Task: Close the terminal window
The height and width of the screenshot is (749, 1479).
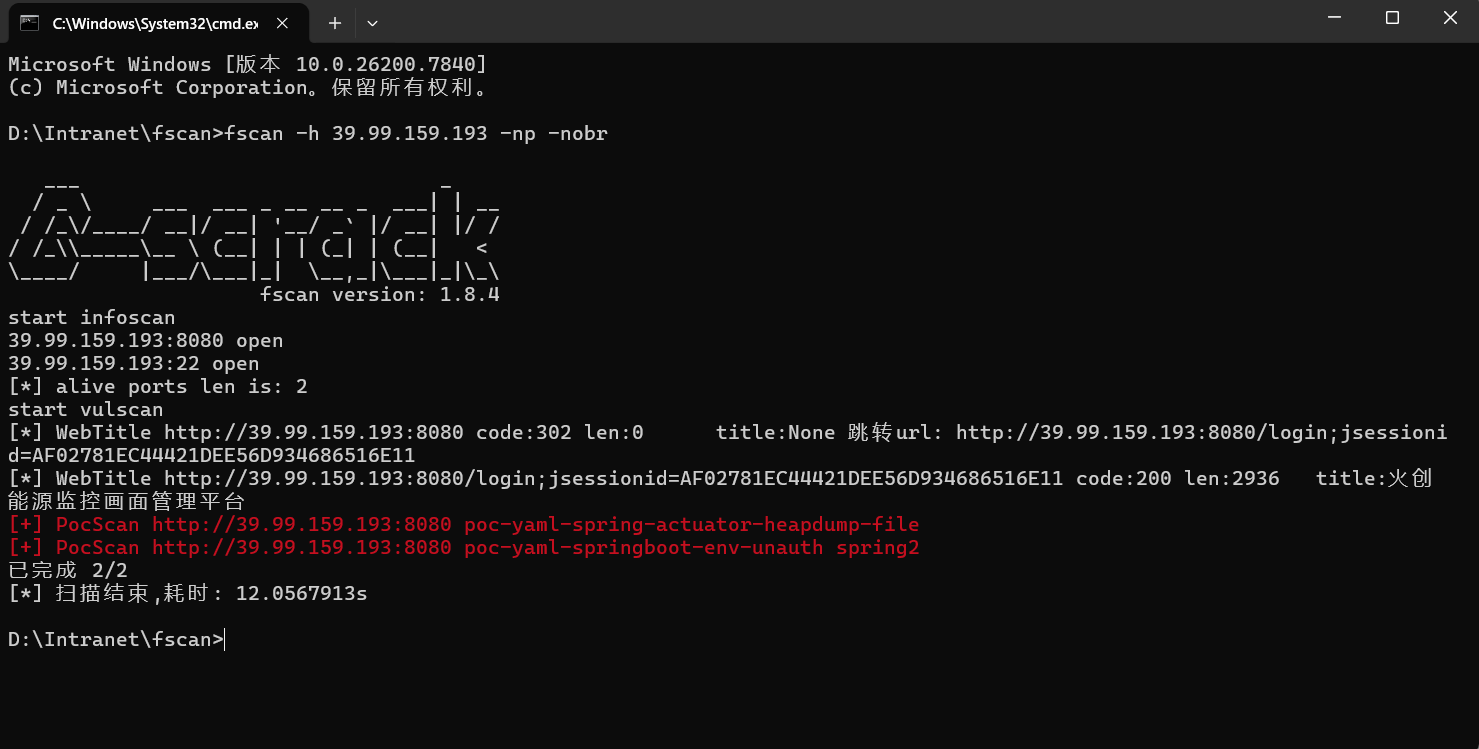Action: (1450, 18)
